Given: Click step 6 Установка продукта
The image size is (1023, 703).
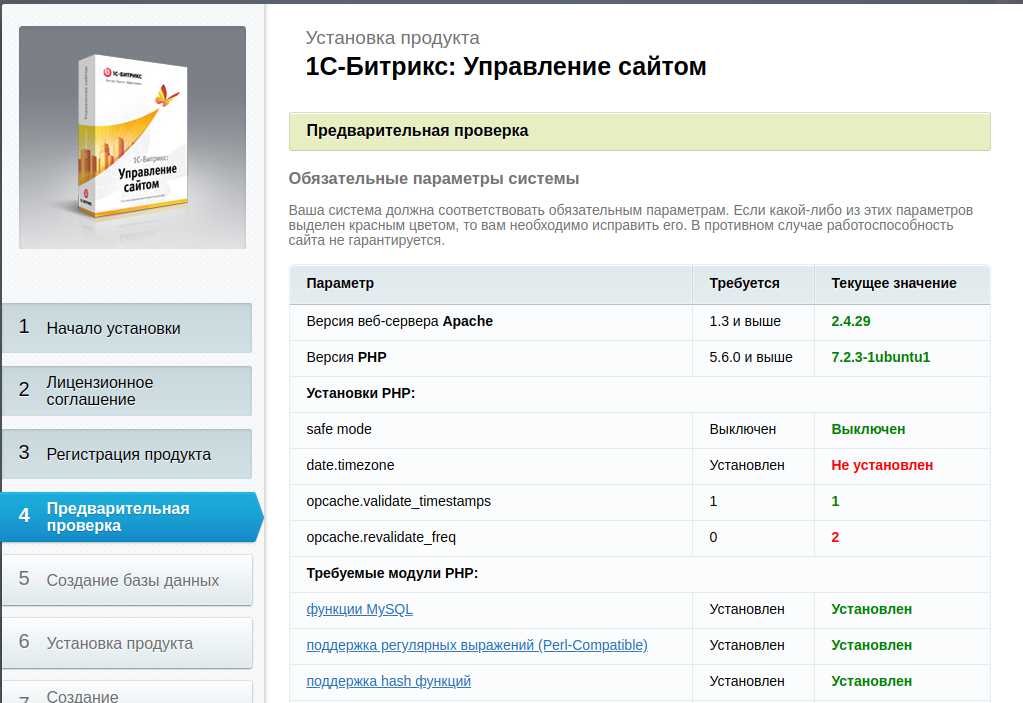Looking at the screenshot, I should (127, 643).
